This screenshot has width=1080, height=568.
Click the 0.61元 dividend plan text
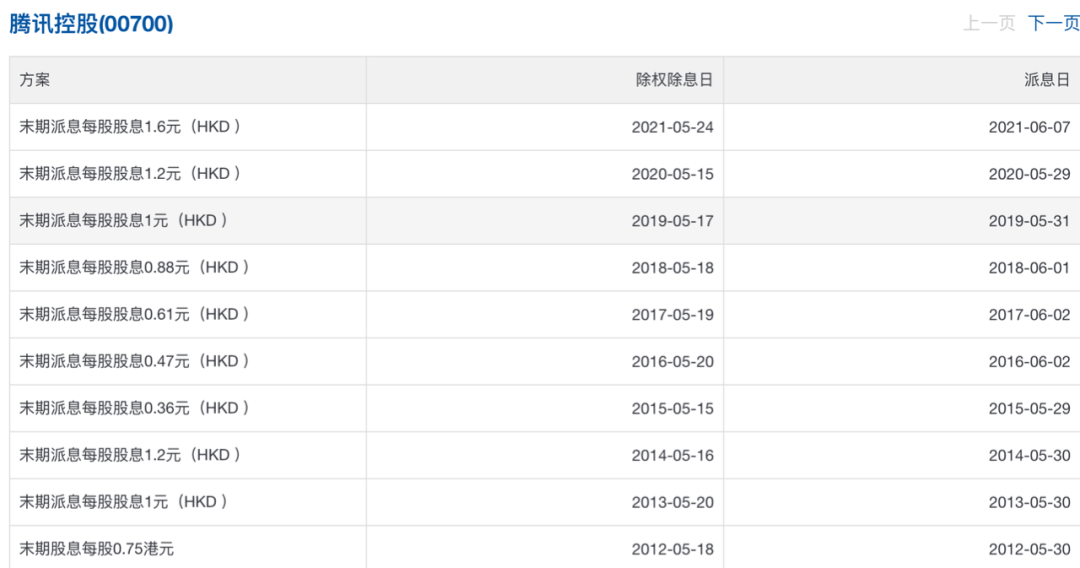pos(134,314)
